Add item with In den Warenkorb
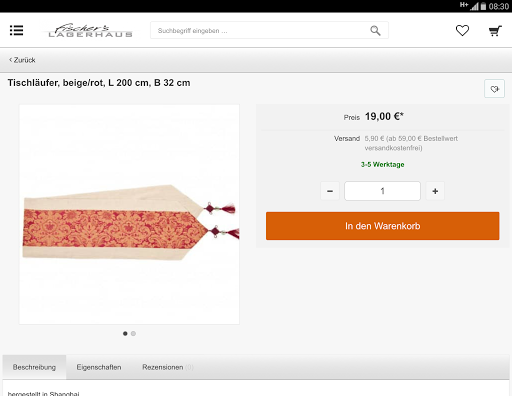Image resolution: width=512 pixels, height=396 pixels. pyautogui.click(x=383, y=226)
